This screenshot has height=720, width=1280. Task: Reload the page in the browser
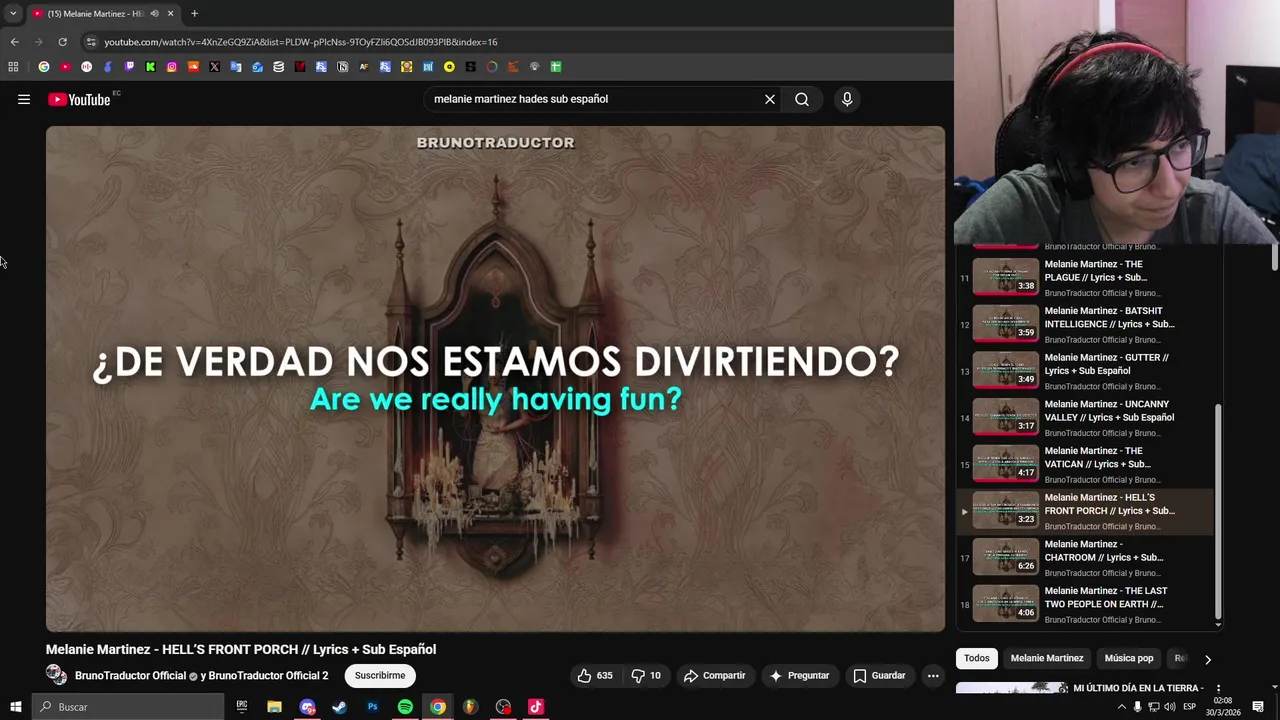tap(62, 42)
